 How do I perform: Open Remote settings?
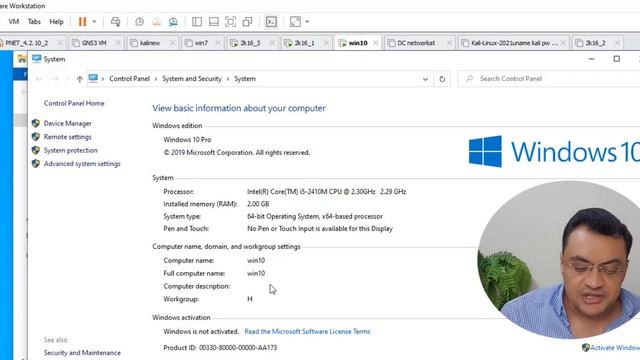coord(67,137)
